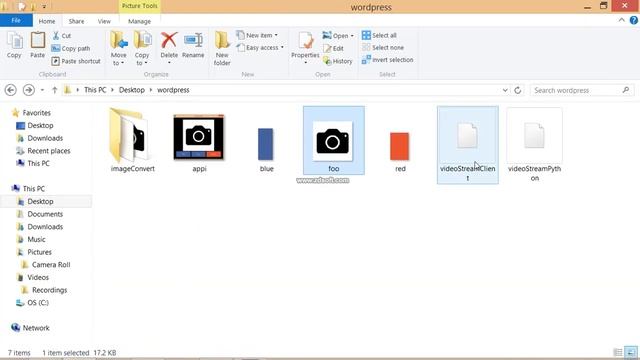Open the Properties dropdown arrow

point(305,62)
